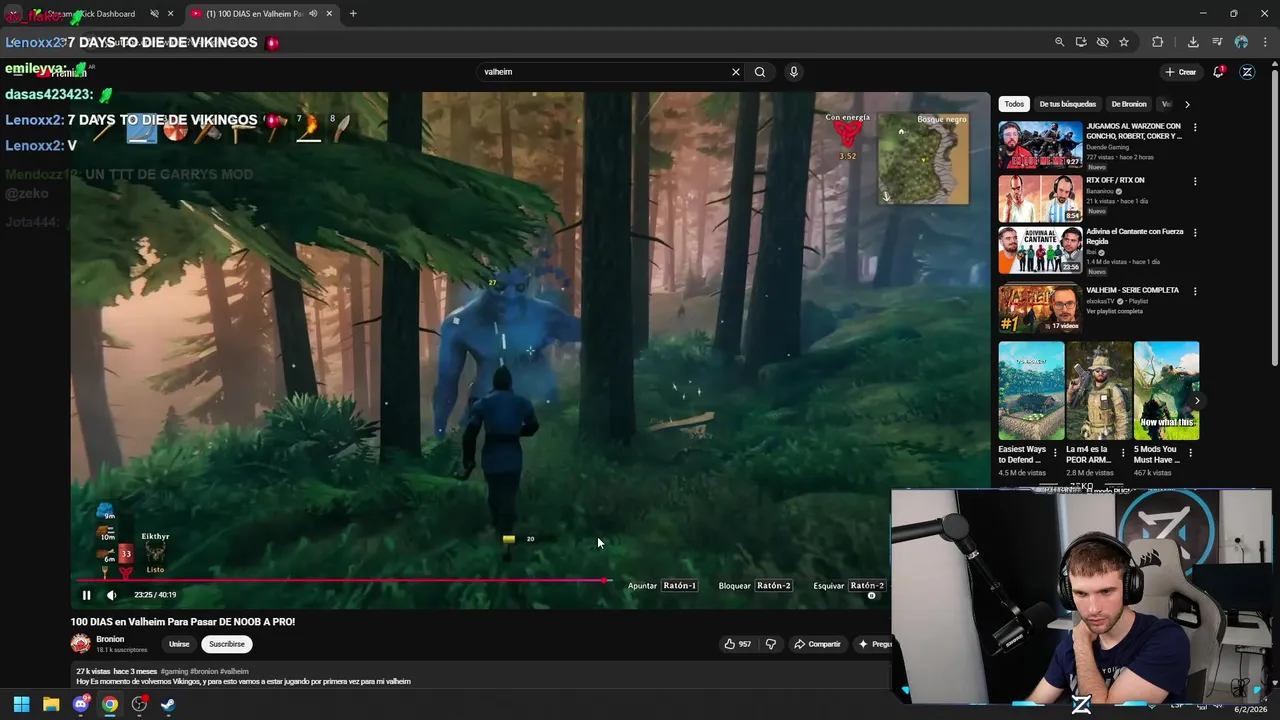Toggle audio on the 100 DIAS en Valheim tab

[313, 14]
